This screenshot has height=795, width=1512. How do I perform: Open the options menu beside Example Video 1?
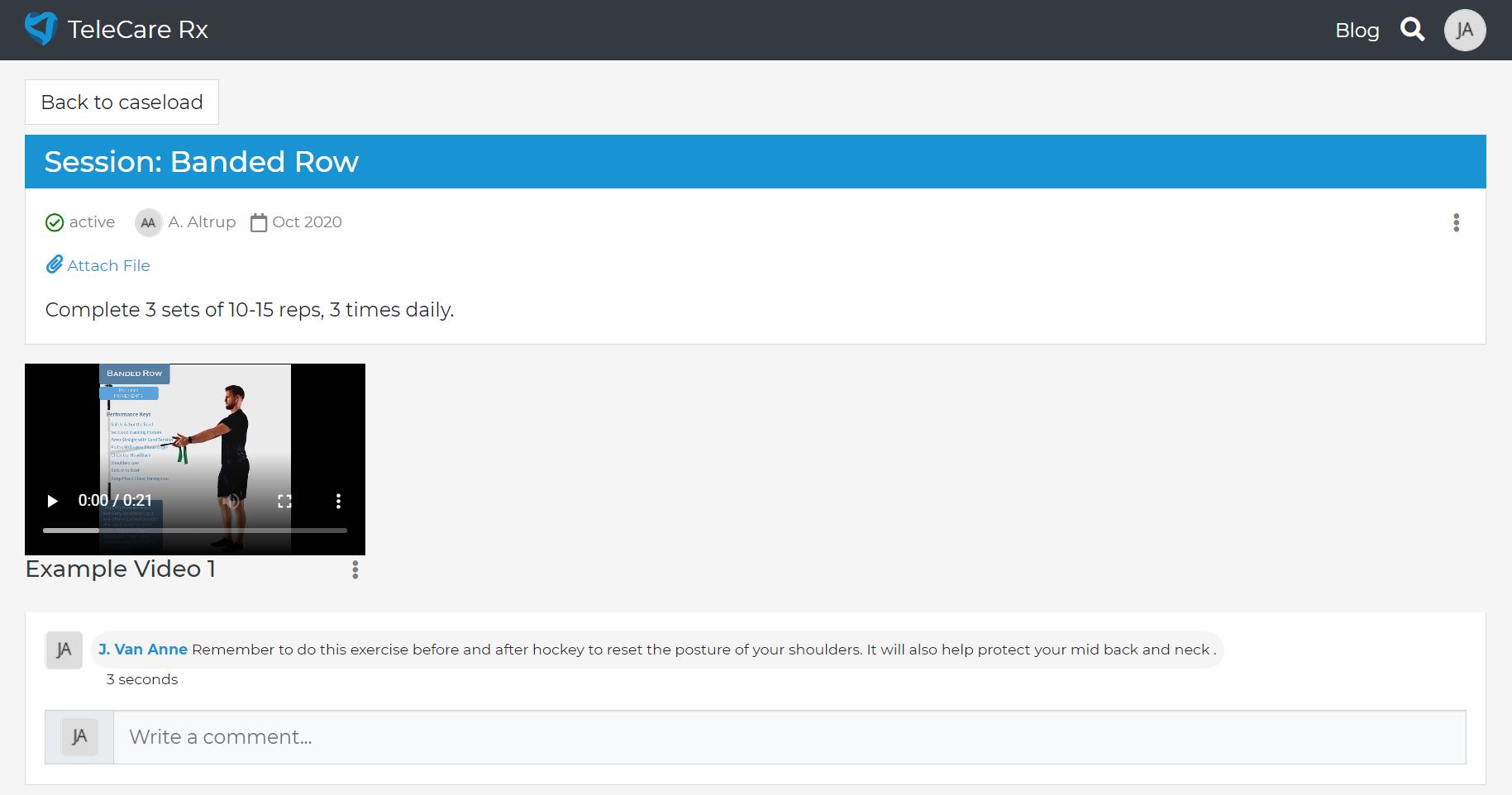point(355,569)
